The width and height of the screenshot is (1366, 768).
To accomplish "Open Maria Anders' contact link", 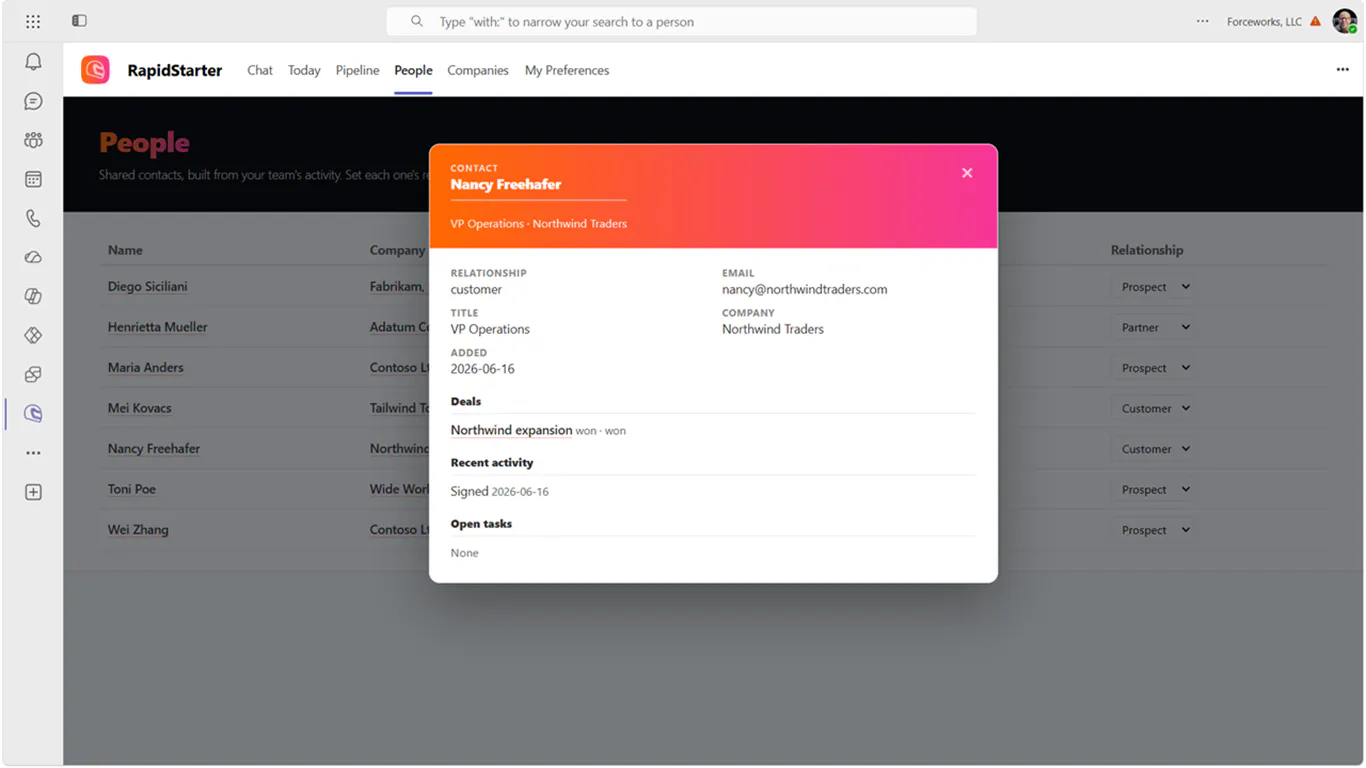I will (x=145, y=367).
